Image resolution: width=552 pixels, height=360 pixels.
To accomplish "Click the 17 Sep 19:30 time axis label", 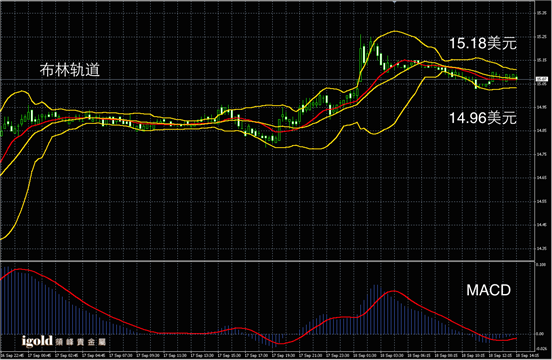I will click(x=284, y=356).
